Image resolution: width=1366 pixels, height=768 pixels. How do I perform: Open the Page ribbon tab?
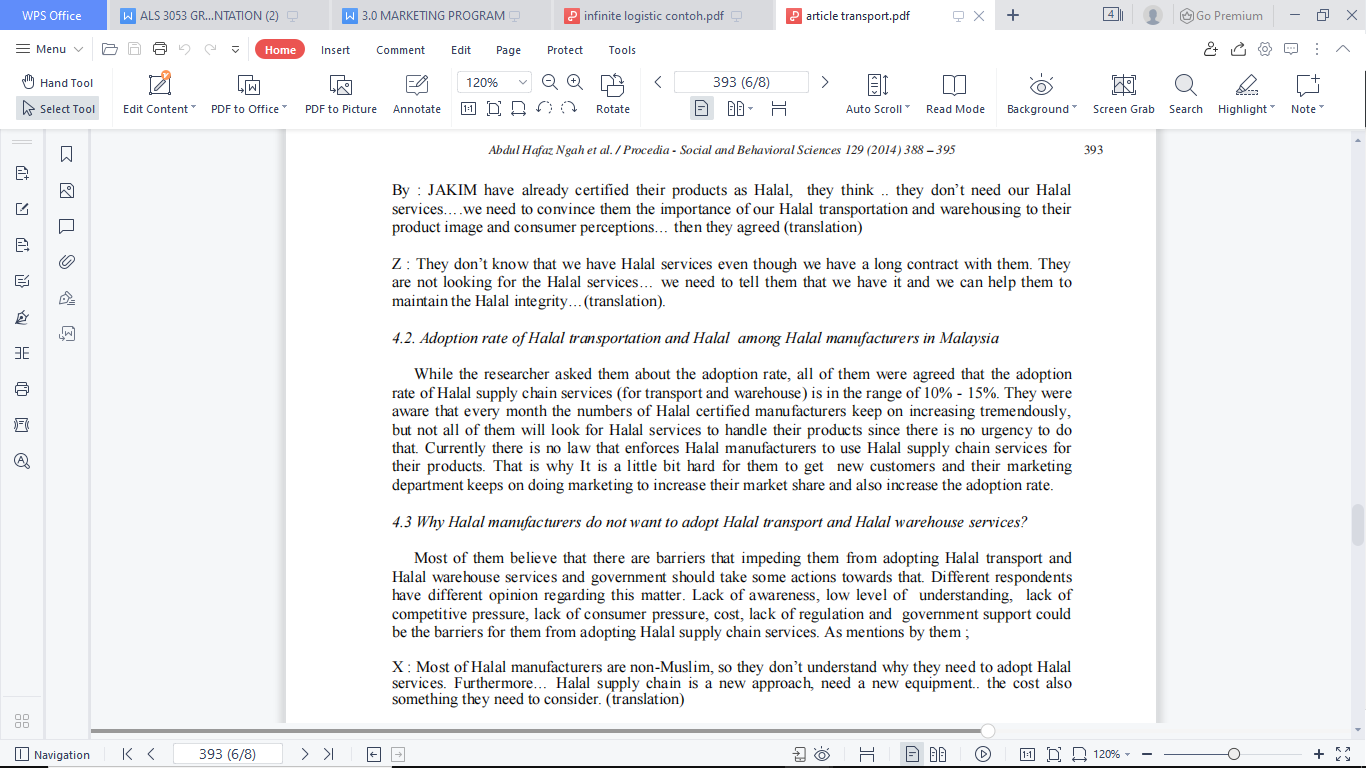[x=509, y=50]
